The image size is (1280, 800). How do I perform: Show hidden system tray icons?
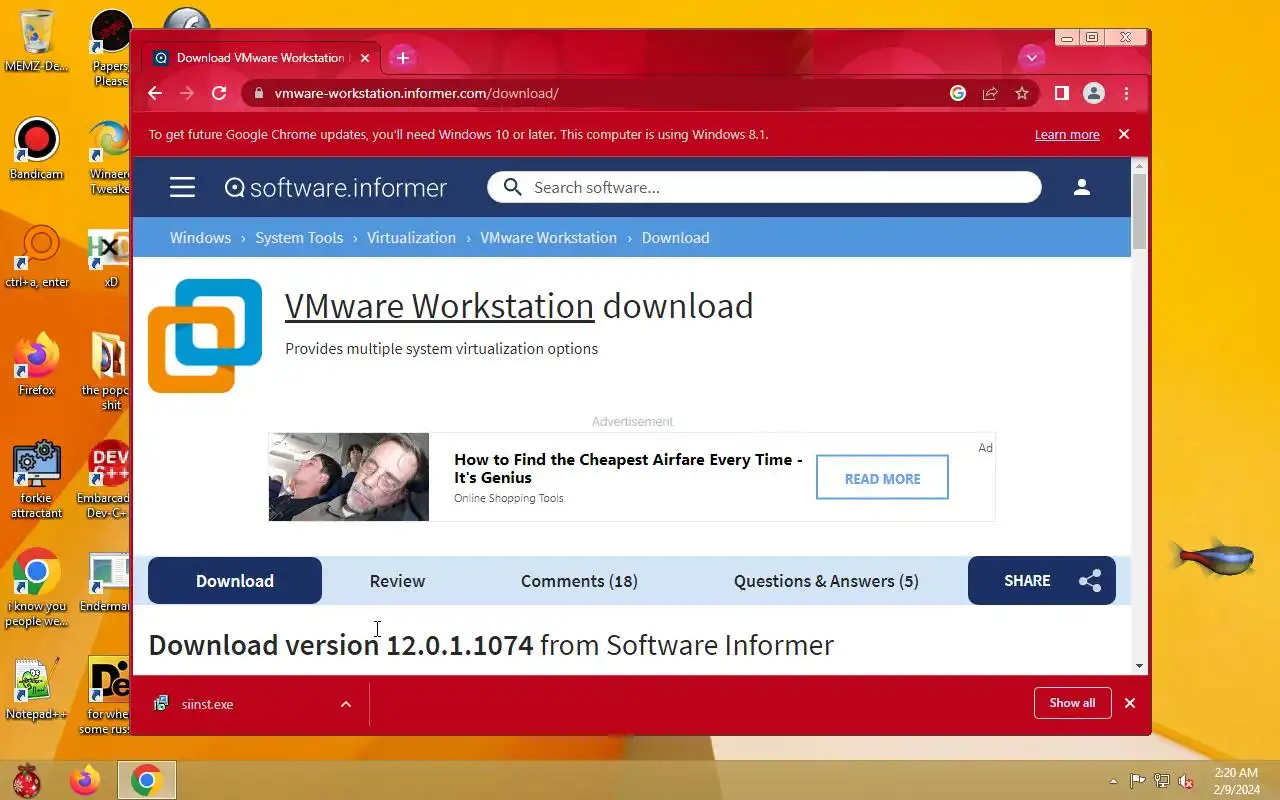(x=1114, y=781)
